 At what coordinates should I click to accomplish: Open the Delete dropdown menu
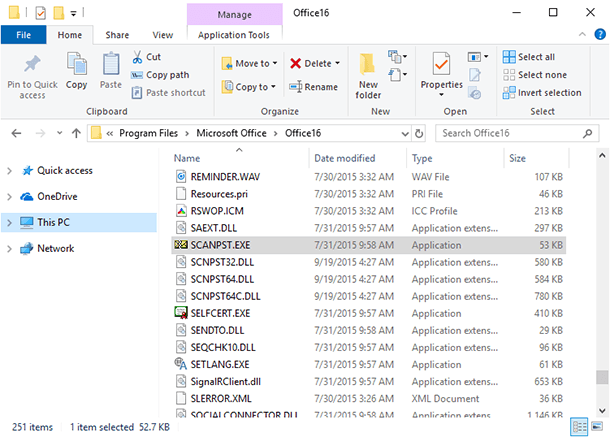point(315,63)
